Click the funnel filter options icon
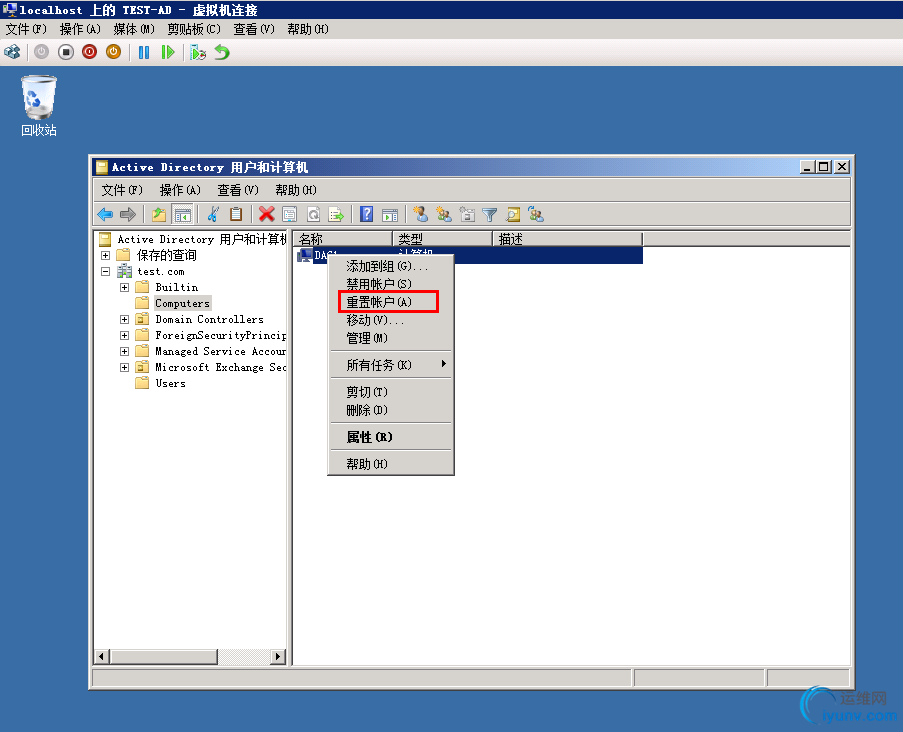903x732 pixels. (x=490, y=215)
